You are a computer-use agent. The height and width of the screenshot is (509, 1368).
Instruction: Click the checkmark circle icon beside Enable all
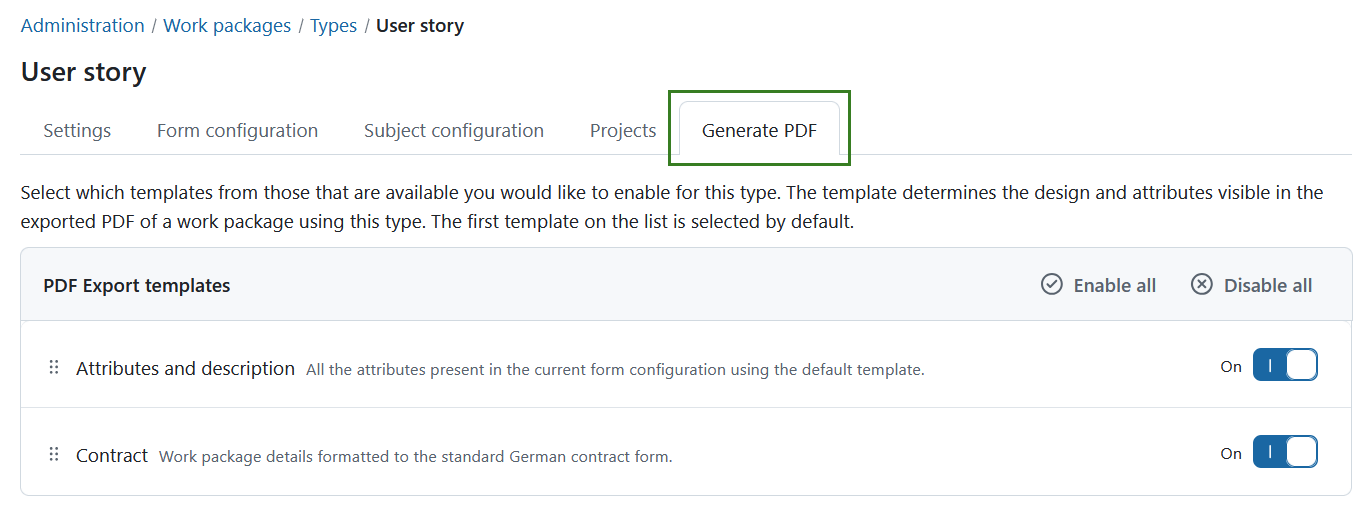pyautogui.click(x=1051, y=285)
